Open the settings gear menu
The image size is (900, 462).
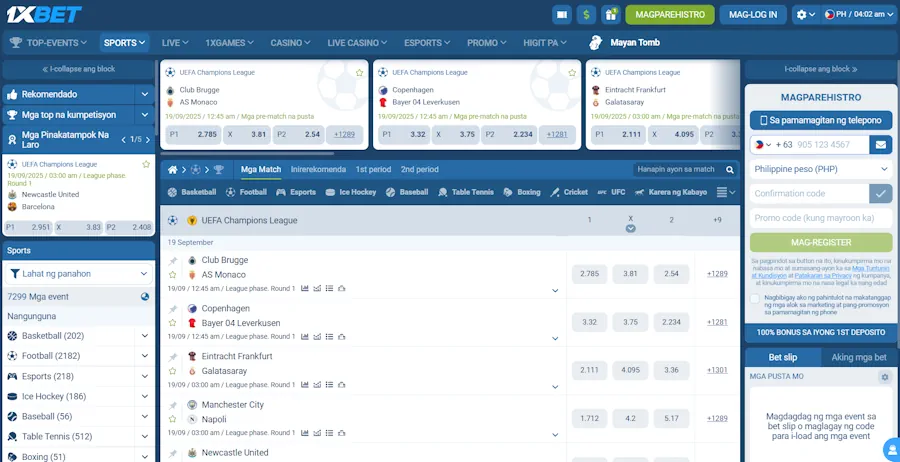[805, 15]
